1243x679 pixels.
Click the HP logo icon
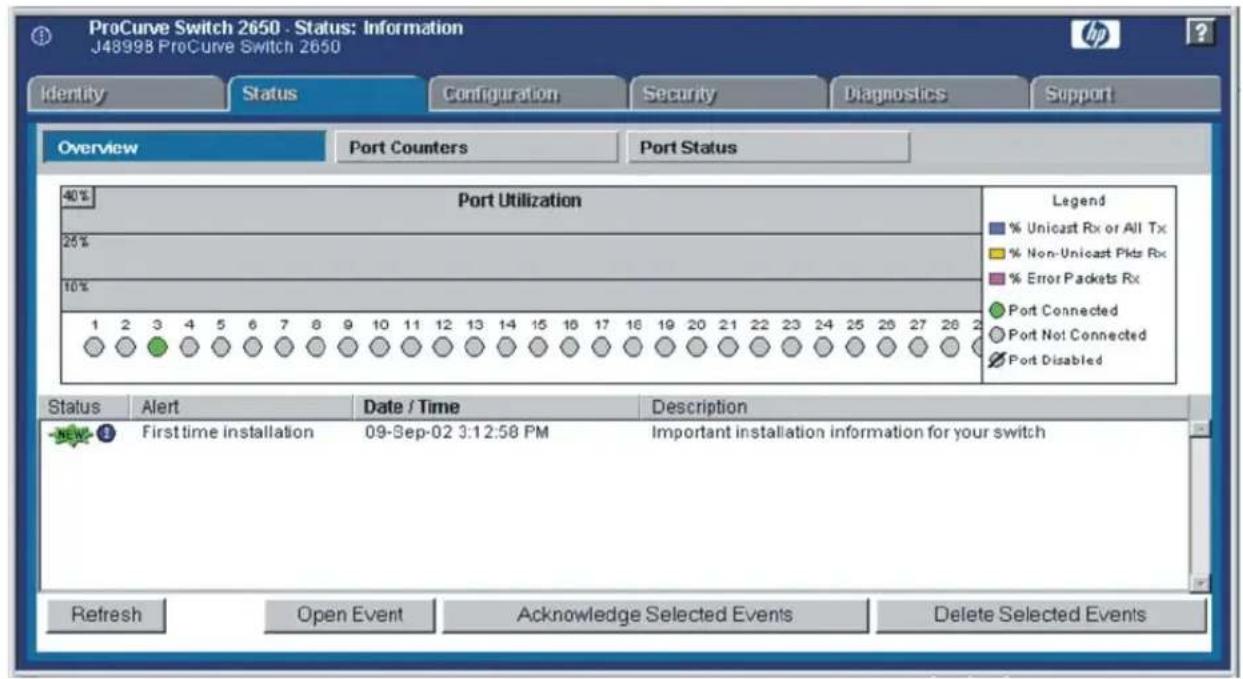[1094, 35]
